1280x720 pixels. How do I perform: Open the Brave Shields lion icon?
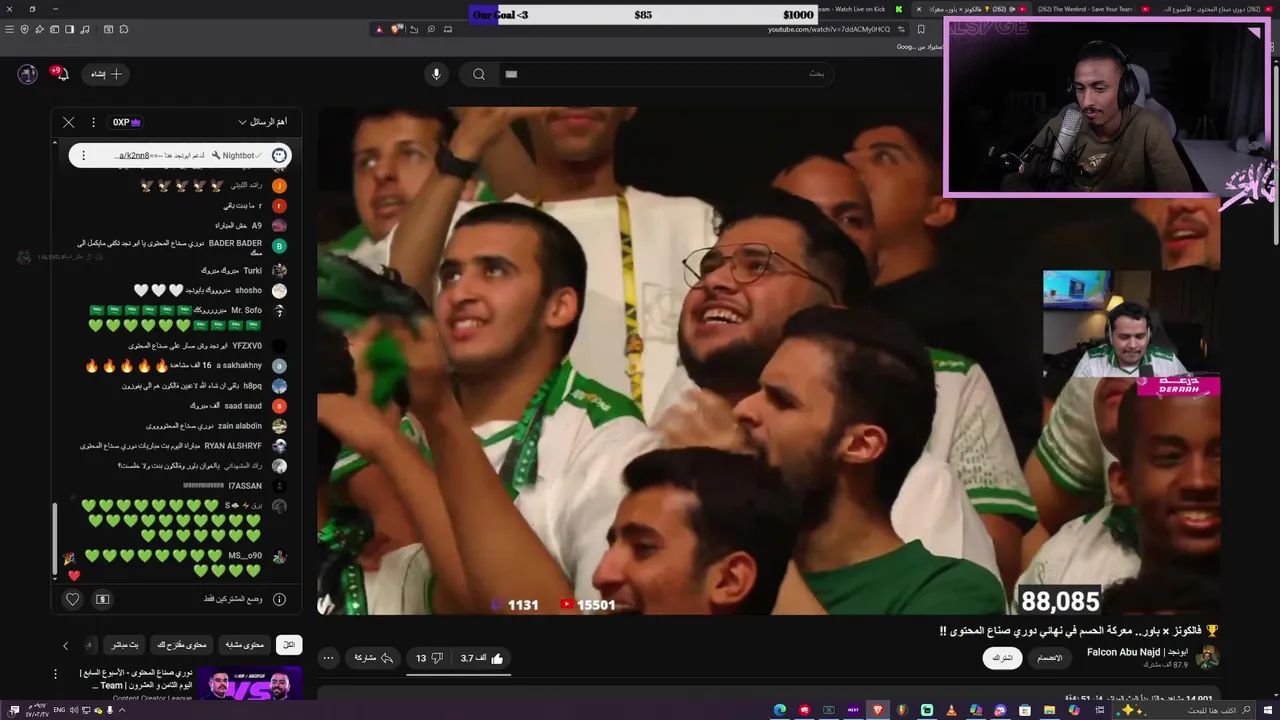tap(396, 29)
